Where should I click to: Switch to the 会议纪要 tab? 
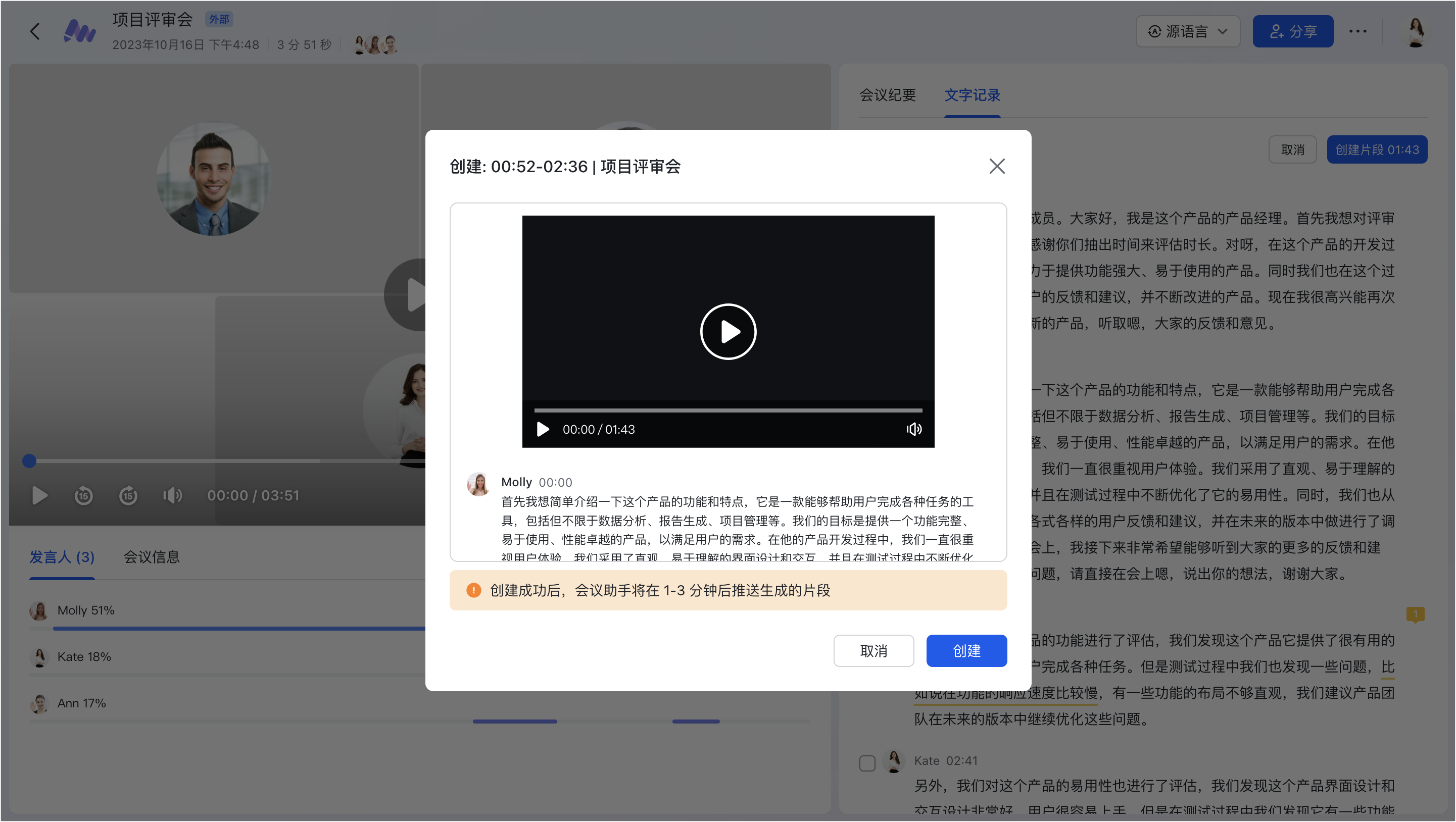[888, 95]
